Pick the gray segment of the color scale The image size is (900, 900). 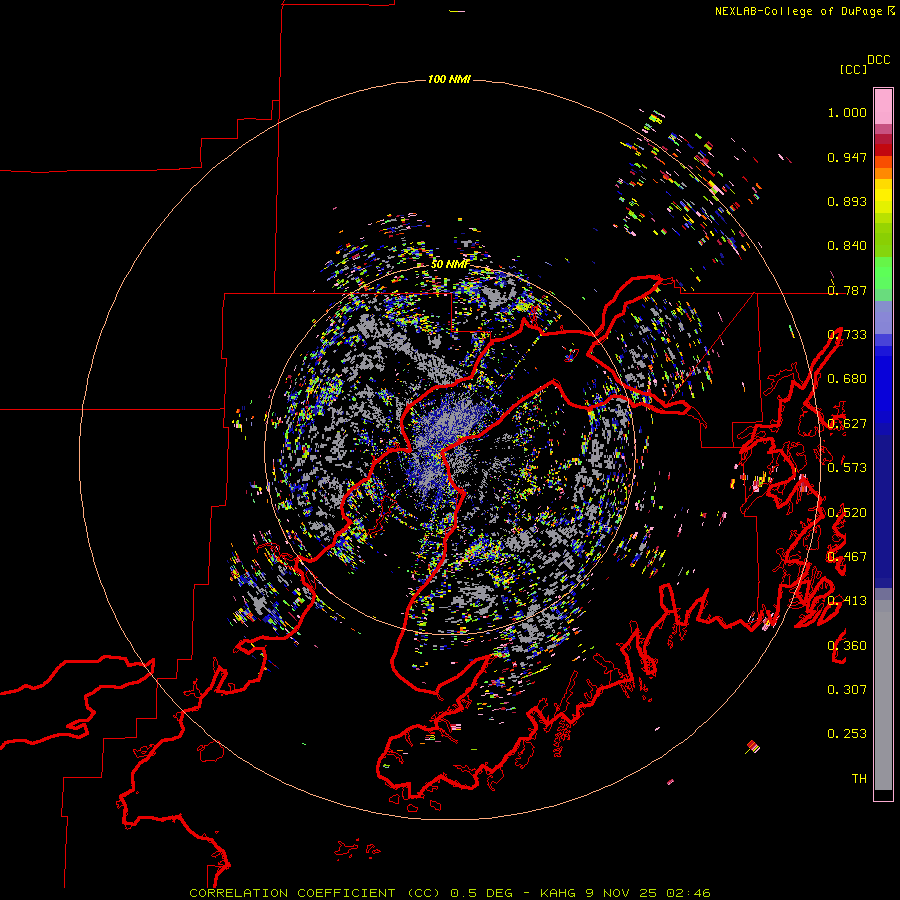pos(883,695)
